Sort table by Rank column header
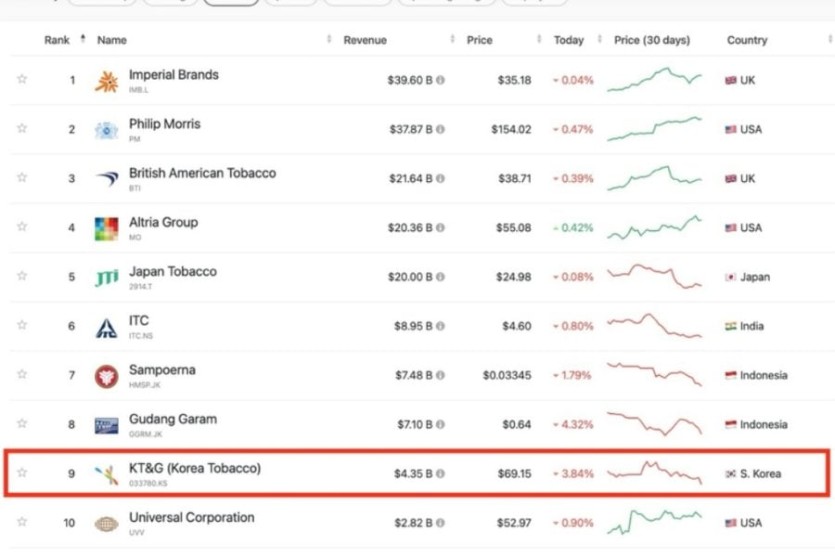 [57, 40]
